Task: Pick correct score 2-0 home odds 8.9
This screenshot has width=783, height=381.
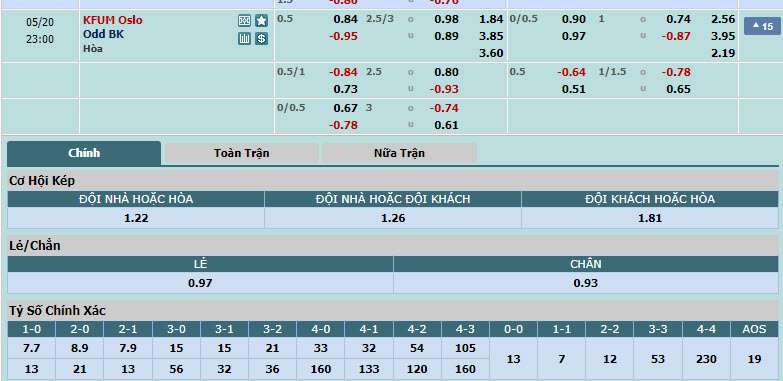Action: 79,348
